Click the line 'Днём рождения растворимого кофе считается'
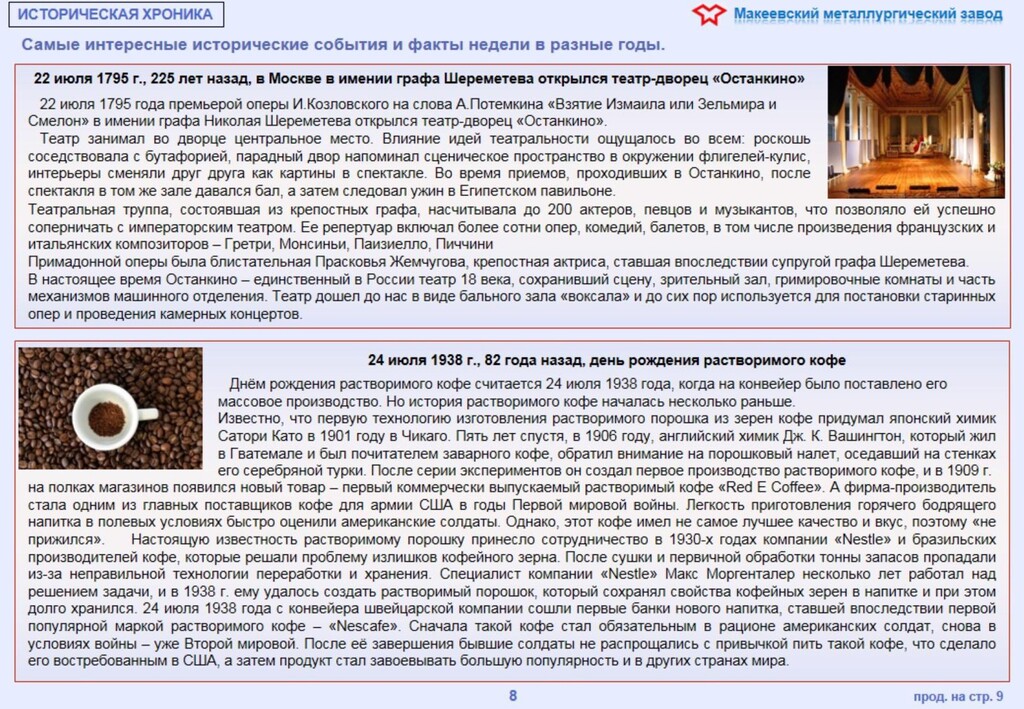 tap(588, 384)
